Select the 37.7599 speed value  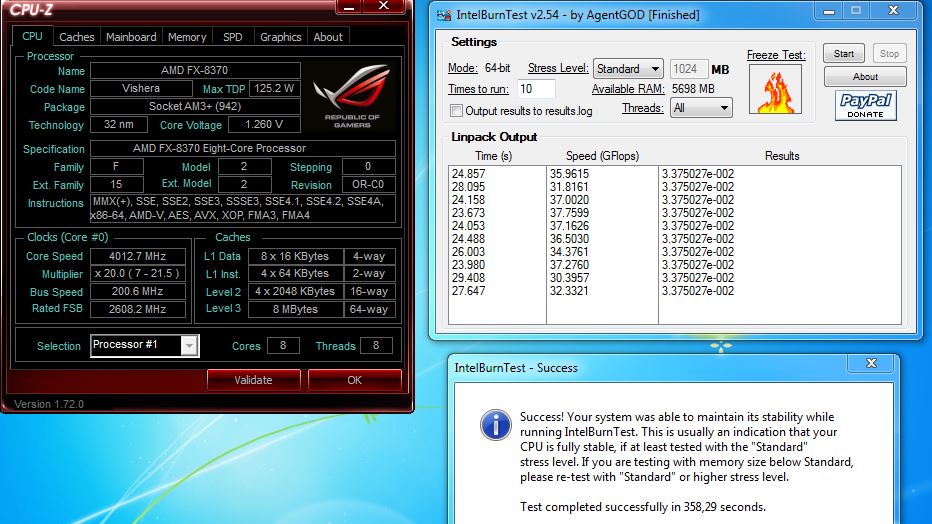(x=569, y=213)
